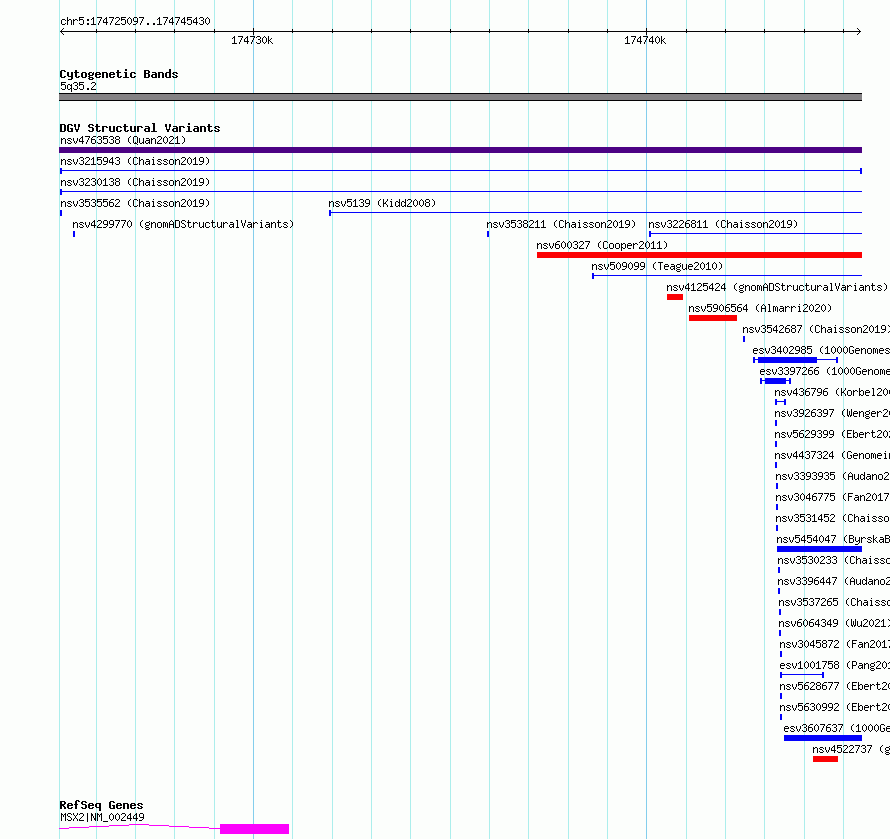Screen dimensions: 890x839
Task: Open variant nsv3531452 label
Action: 832,518
